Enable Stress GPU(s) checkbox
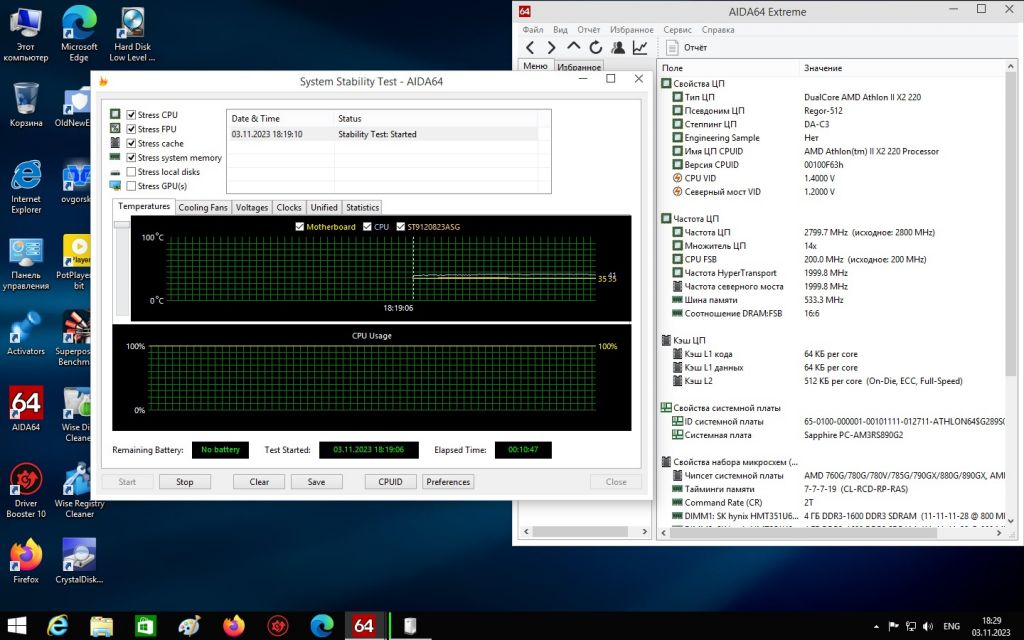This screenshot has width=1024, height=640. point(131,186)
